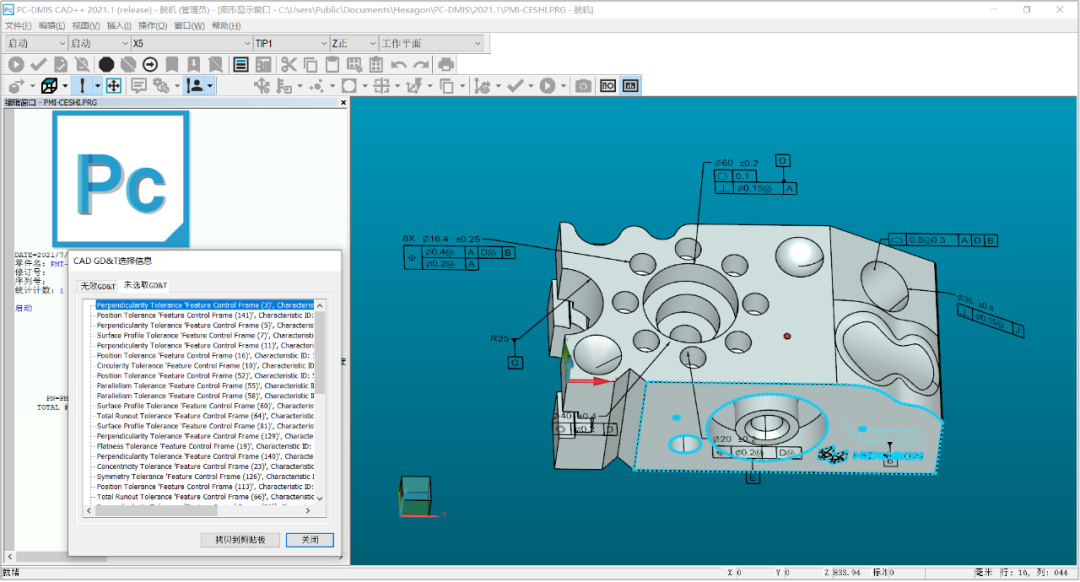Image resolution: width=1080 pixels, height=582 pixels.
Task: Select Parallelism Tolerance 'Feature Control Frame (55)' row
Action: tap(205, 386)
